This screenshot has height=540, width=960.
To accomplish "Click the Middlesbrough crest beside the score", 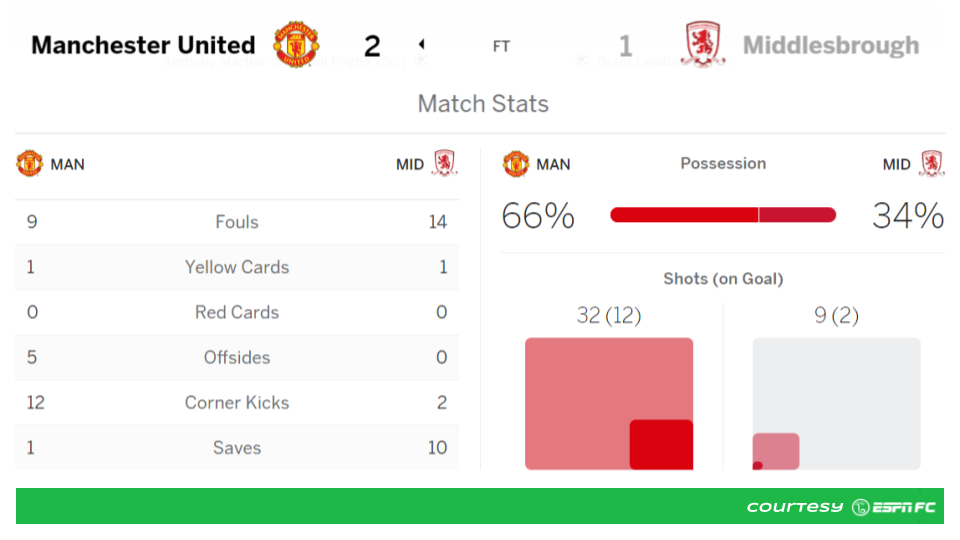I will 703,43.
